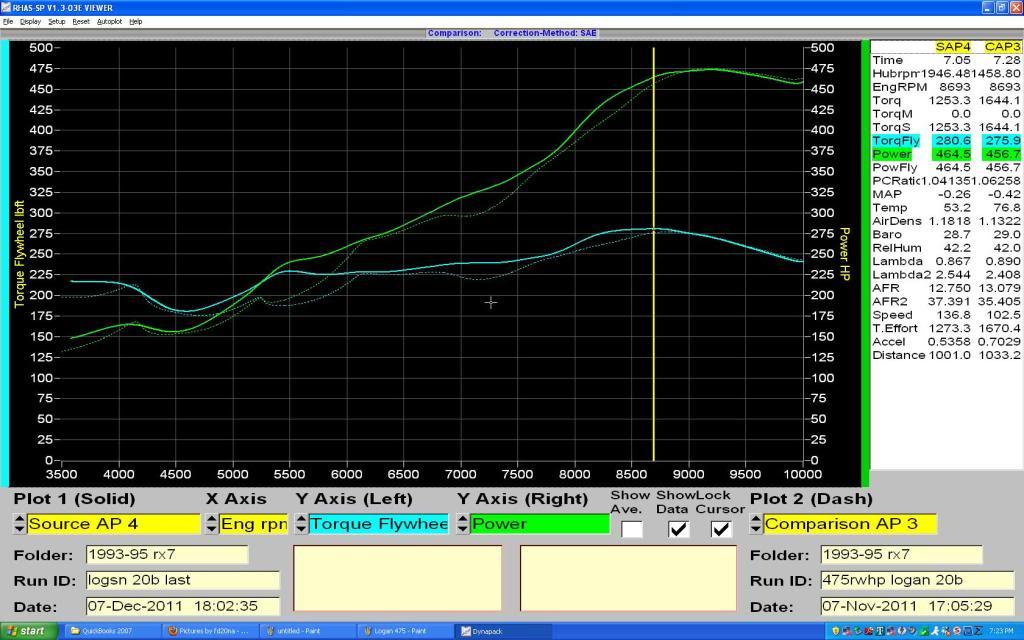Click the Time row in data panel
1024x640 pixels.
(x=946, y=60)
